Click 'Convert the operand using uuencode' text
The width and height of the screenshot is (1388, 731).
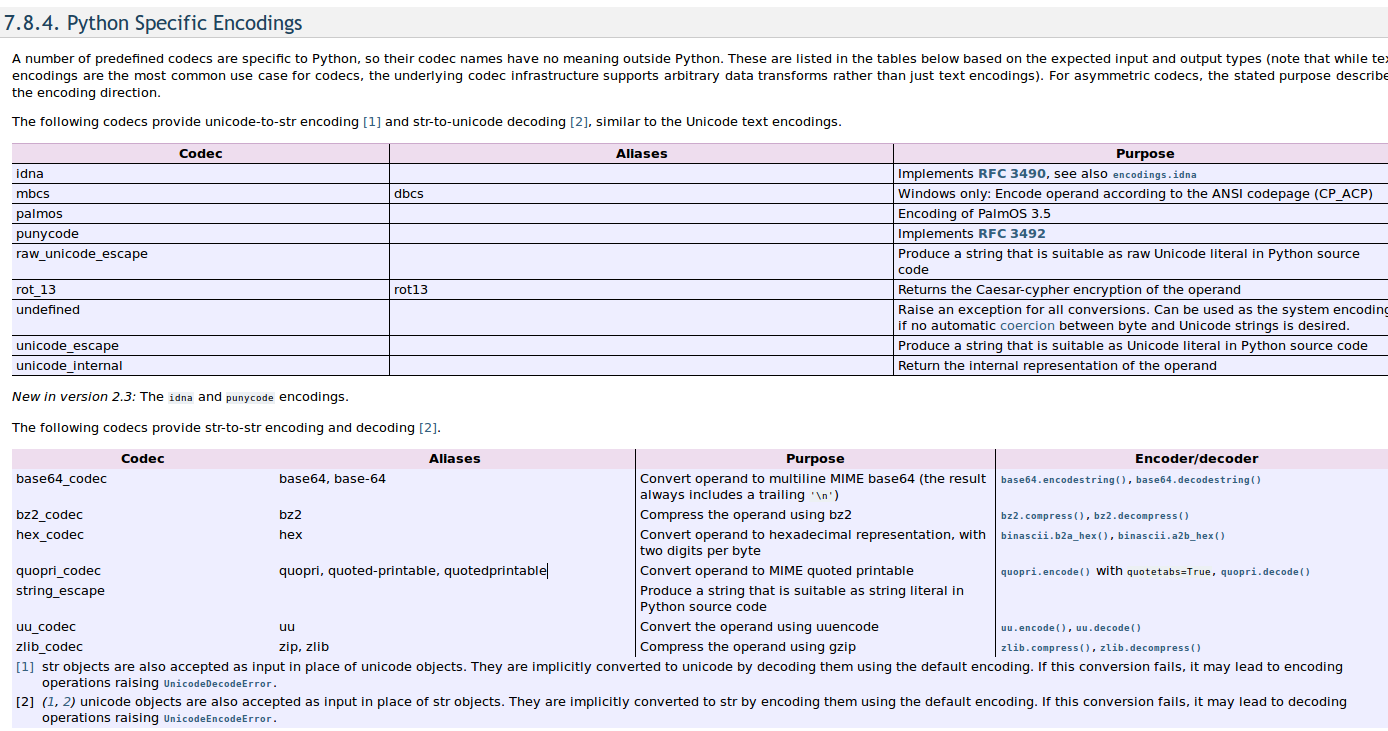(759, 627)
